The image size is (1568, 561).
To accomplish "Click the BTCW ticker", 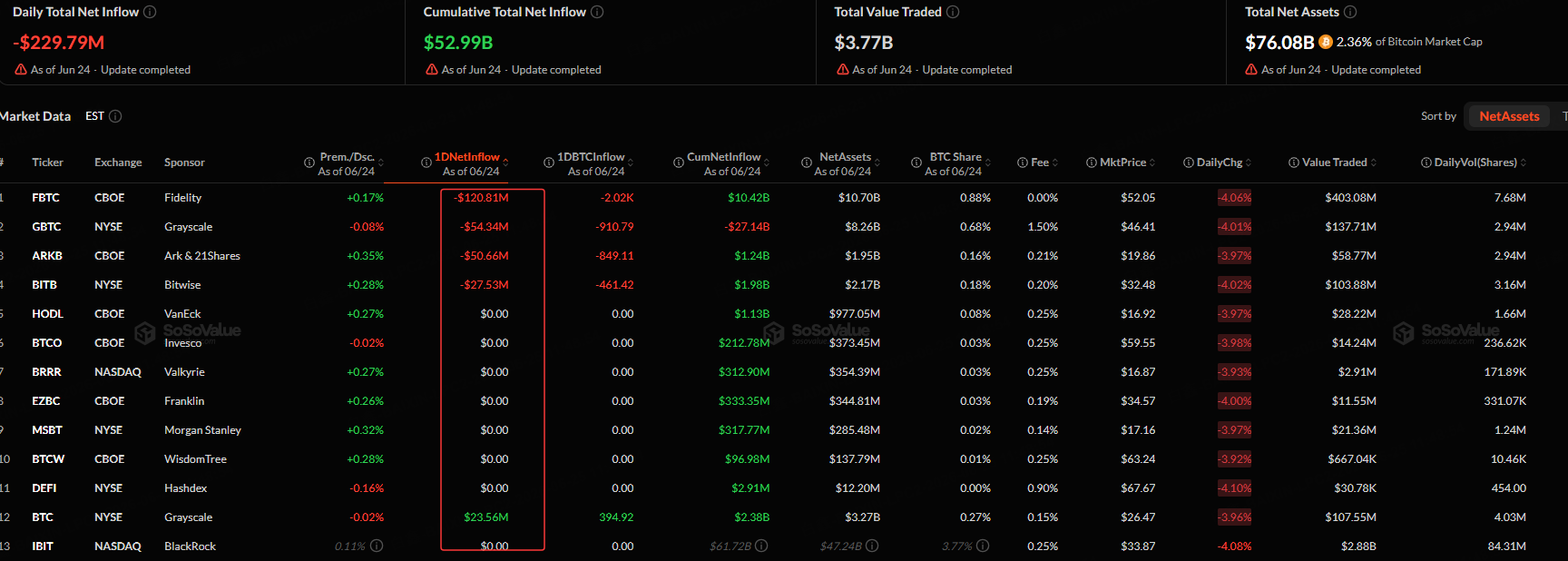I will 48,458.
